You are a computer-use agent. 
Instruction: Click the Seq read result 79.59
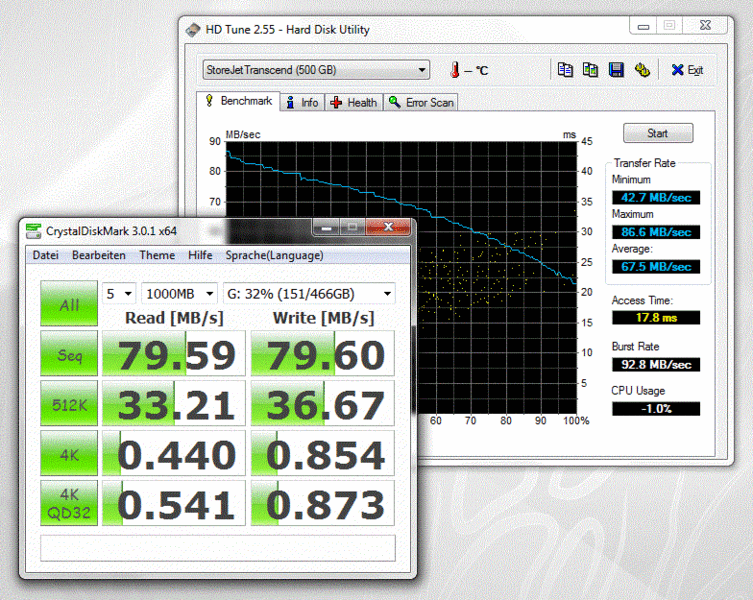point(174,353)
